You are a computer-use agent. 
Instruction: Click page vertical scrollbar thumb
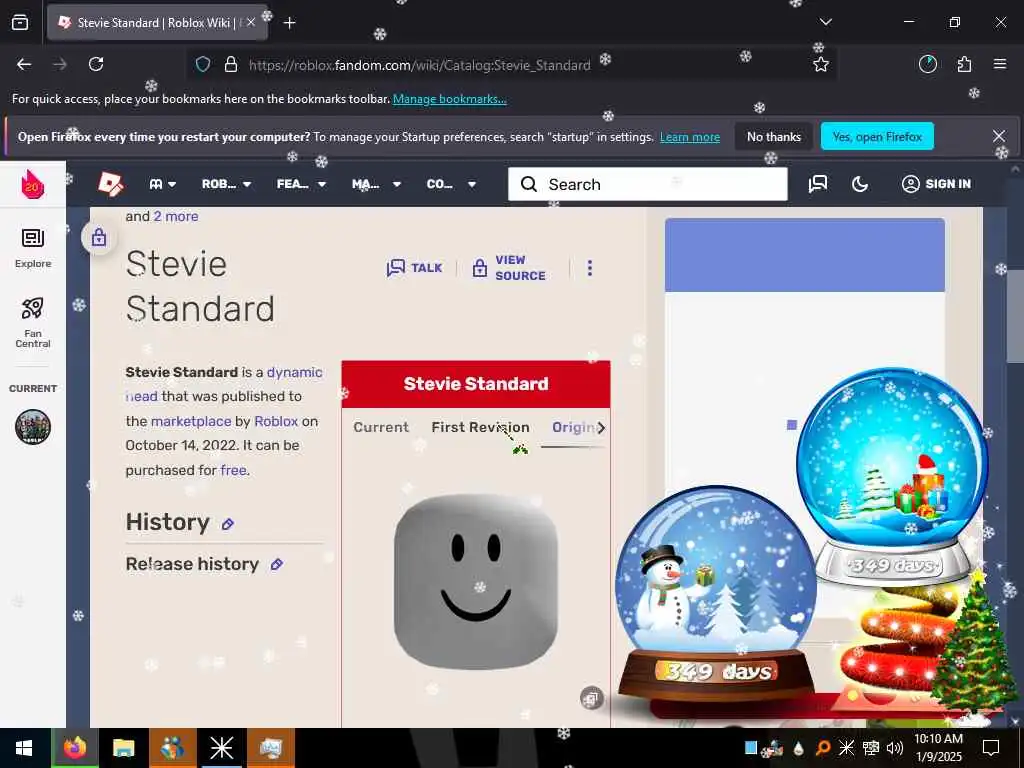pyautogui.click(x=1015, y=315)
